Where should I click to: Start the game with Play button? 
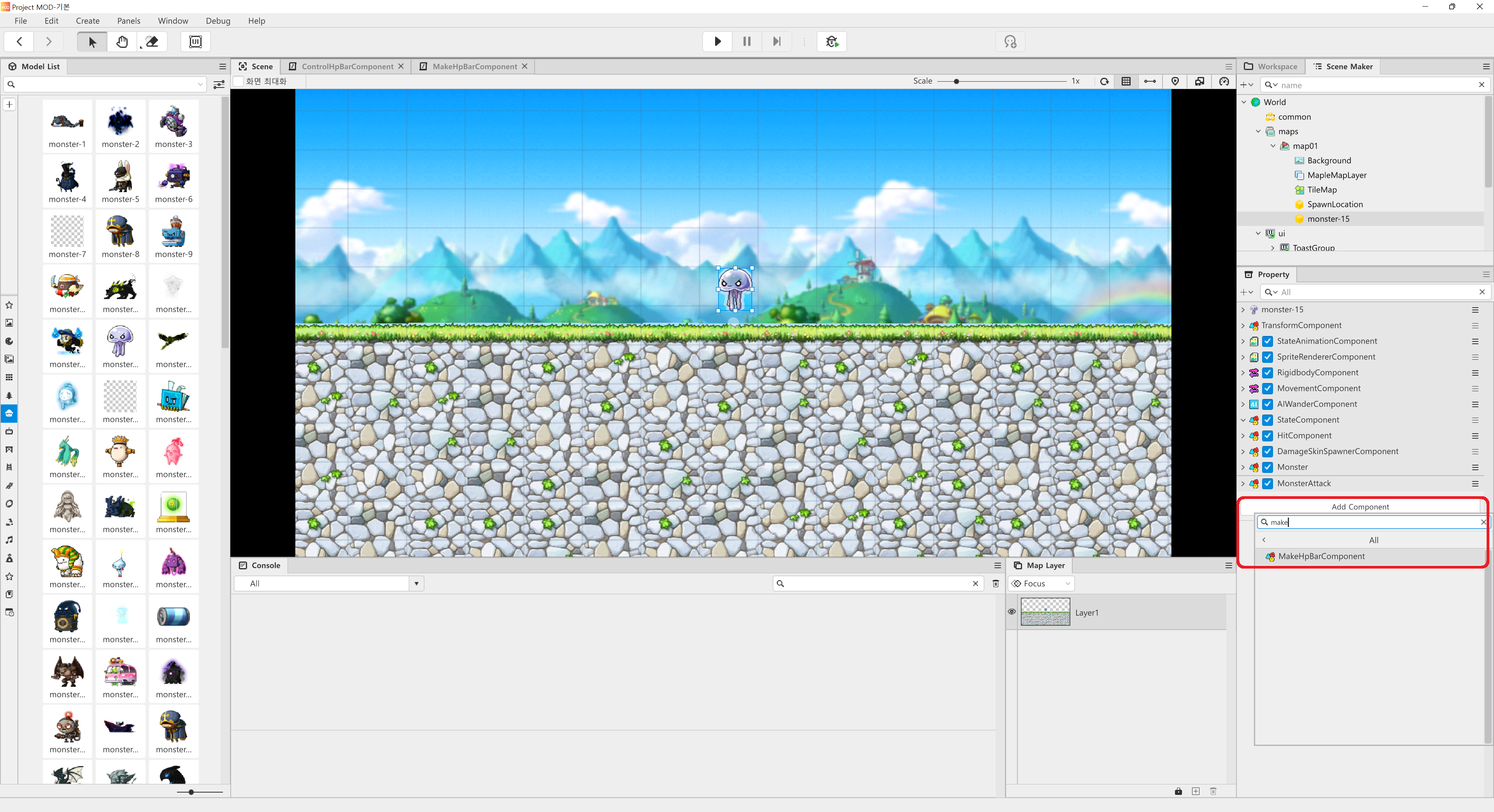click(x=717, y=42)
